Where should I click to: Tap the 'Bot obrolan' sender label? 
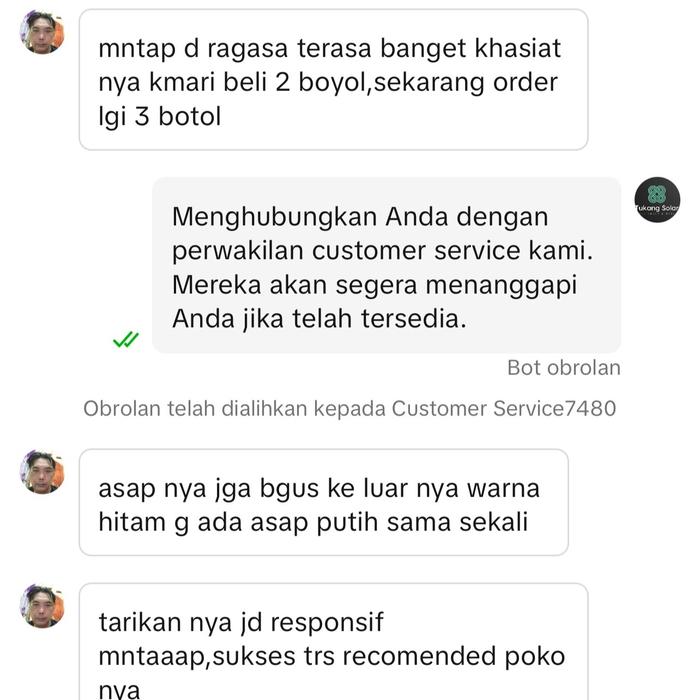point(564,368)
